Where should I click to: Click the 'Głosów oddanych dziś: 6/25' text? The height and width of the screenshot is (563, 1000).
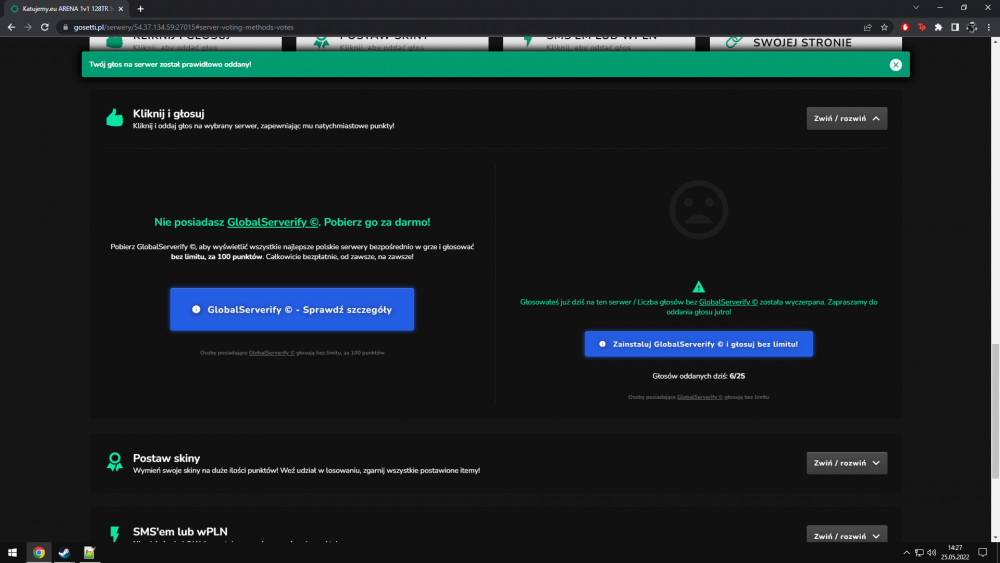[698, 376]
